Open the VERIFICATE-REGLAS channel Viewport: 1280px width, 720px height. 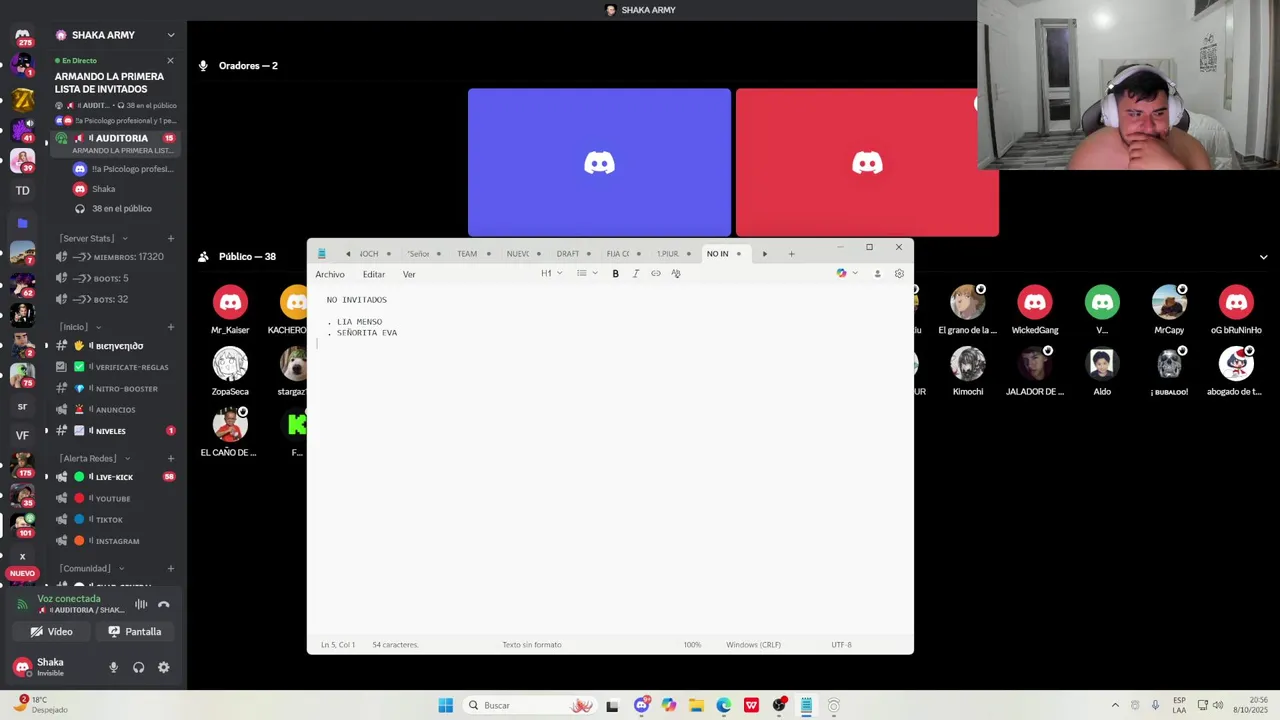click(x=115, y=367)
